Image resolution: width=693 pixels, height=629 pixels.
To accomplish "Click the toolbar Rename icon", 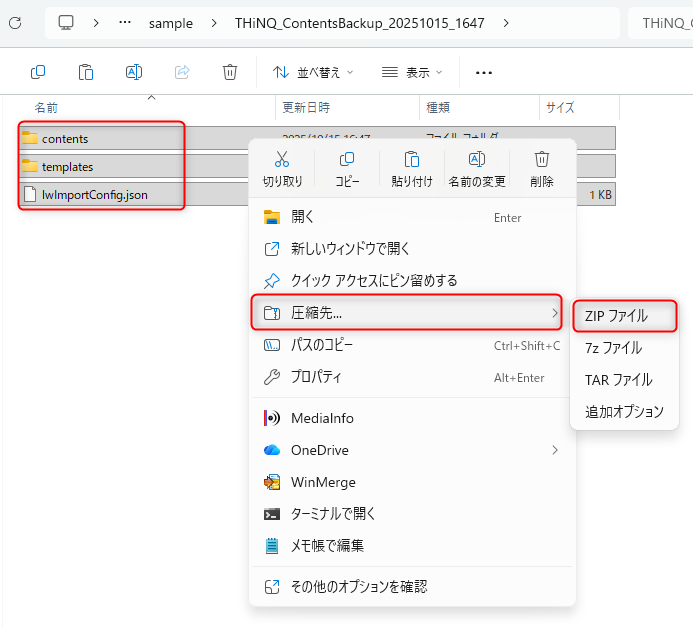I will pos(134,72).
